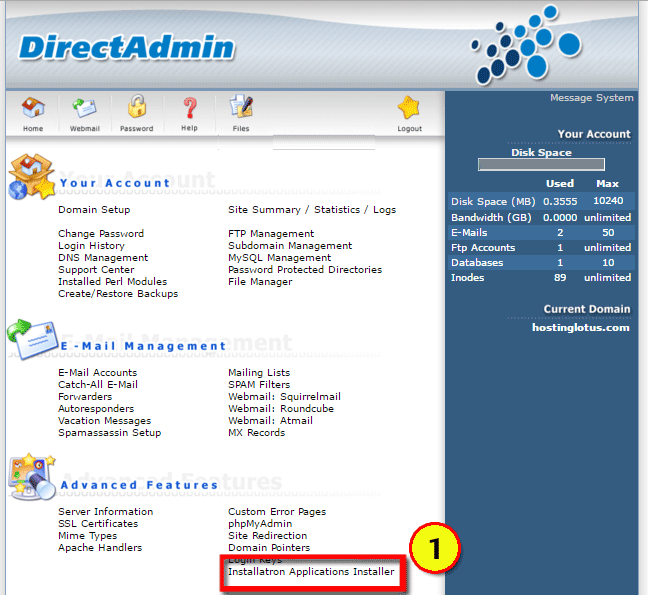The image size is (648, 595).
Task: Click the E-Mails row in account stats
Action: (541, 233)
